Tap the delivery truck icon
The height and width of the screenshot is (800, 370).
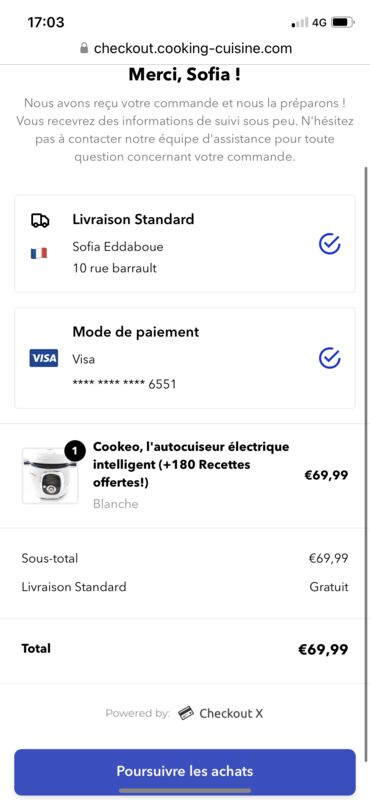tap(40, 220)
